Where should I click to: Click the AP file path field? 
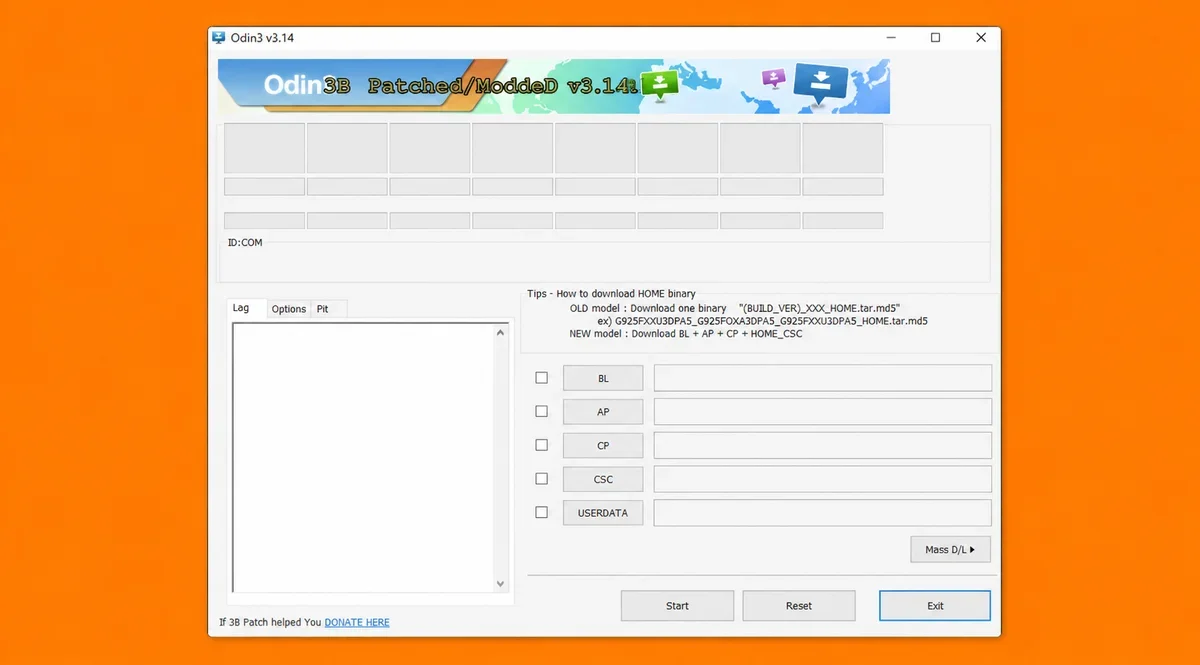pyautogui.click(x=823, y=412)
